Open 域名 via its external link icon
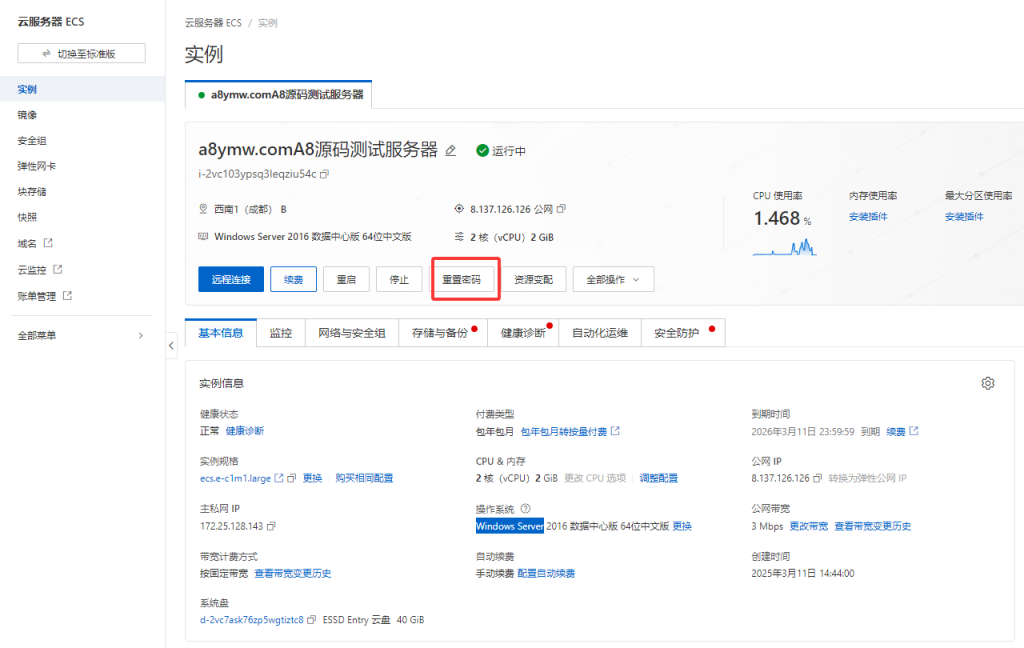Viewport: 1024px width, 648px height. (49, 243)
